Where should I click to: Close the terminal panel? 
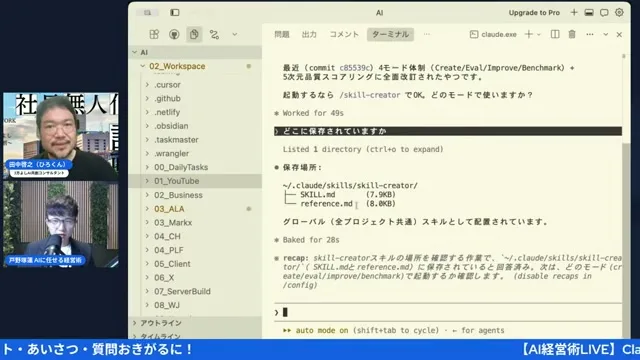(x=619, y=35)
